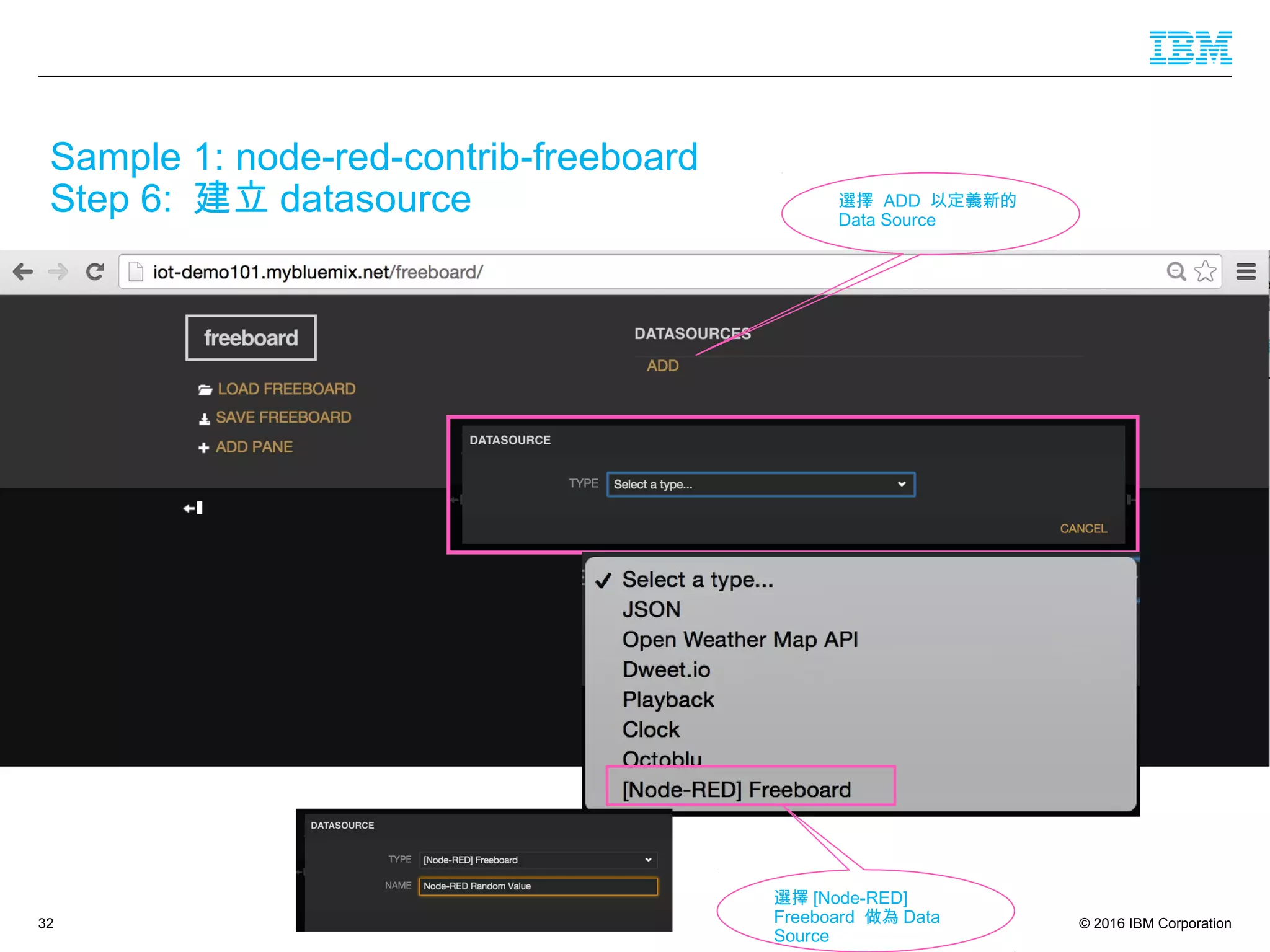This screenshot has width=1270, height=952.
Task: Click the page icon in address bar
Action: tap(136, 271)
